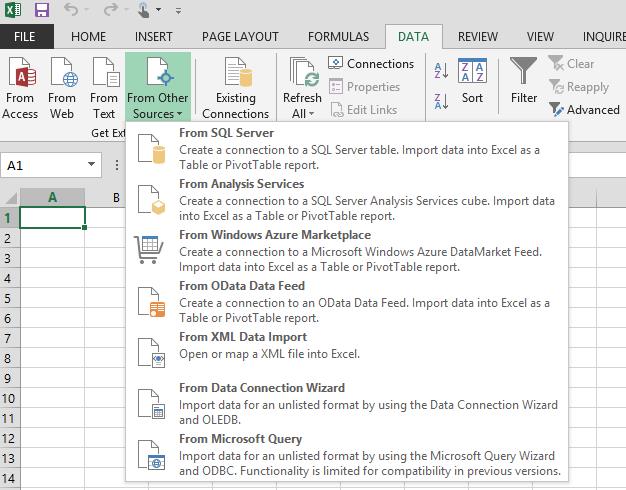Undo the last action
Viewport: 626px width, 490px height.
(x=71, y=10)
